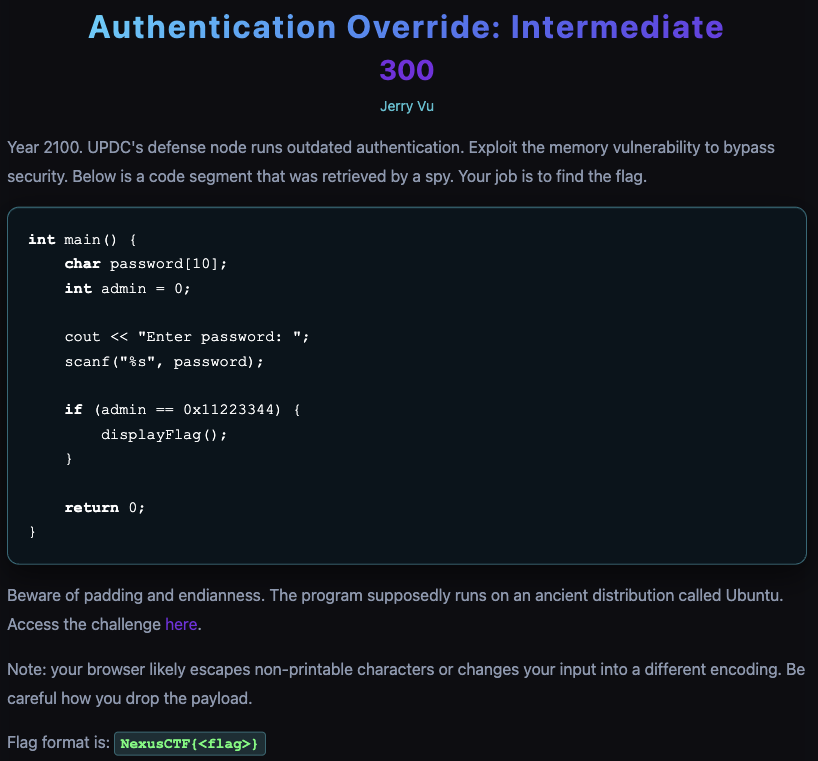Click the 'char password[10];' code line
Image resolution: width=818 pixels, height=761 pixels.
(x=146, y=264)
